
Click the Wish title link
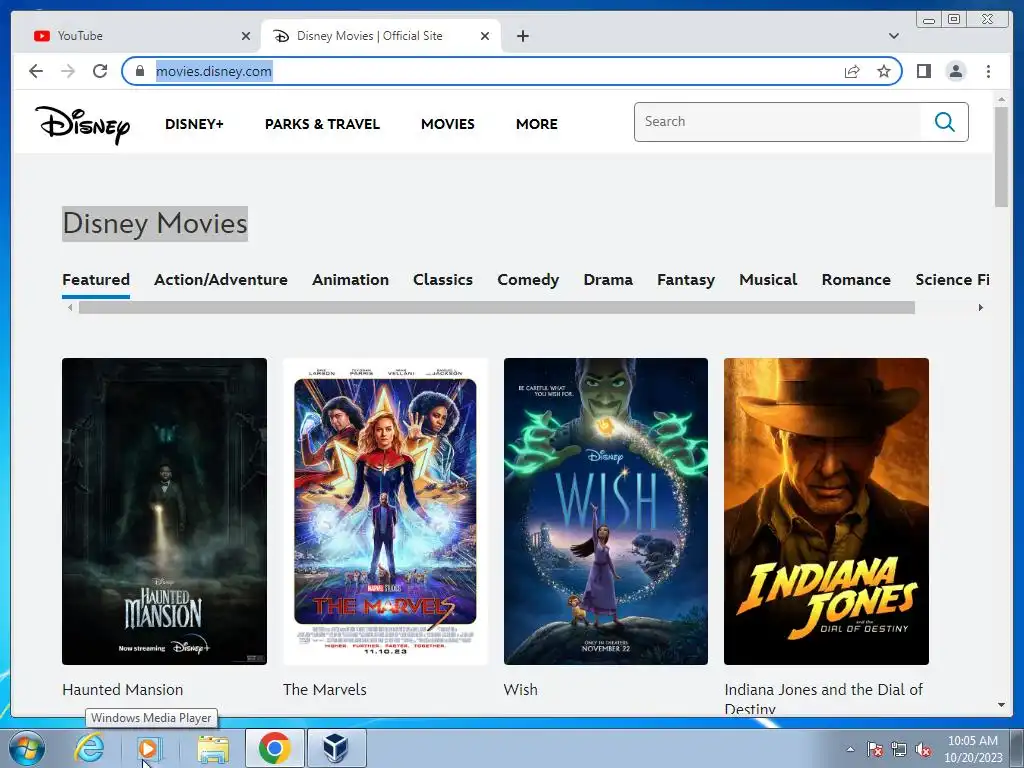pyautogui.click(x=520, y=690)
